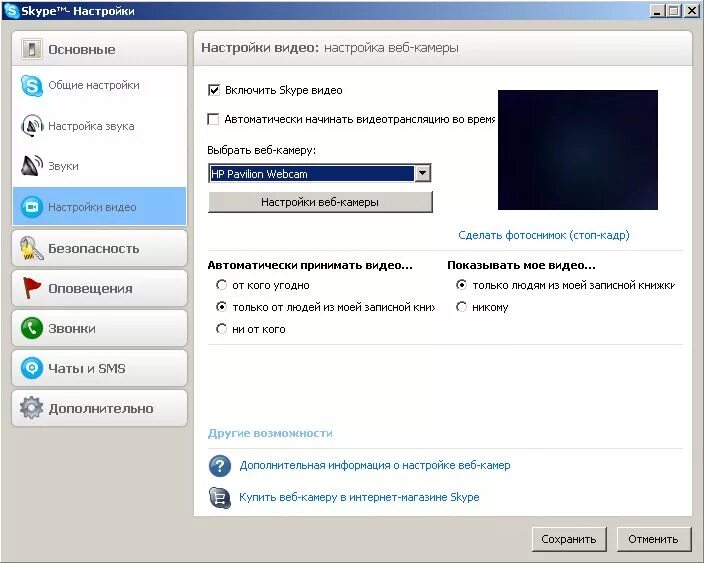
Task: Click the webcam video preview
Action: pyautogui.click(x=578, y=150)
